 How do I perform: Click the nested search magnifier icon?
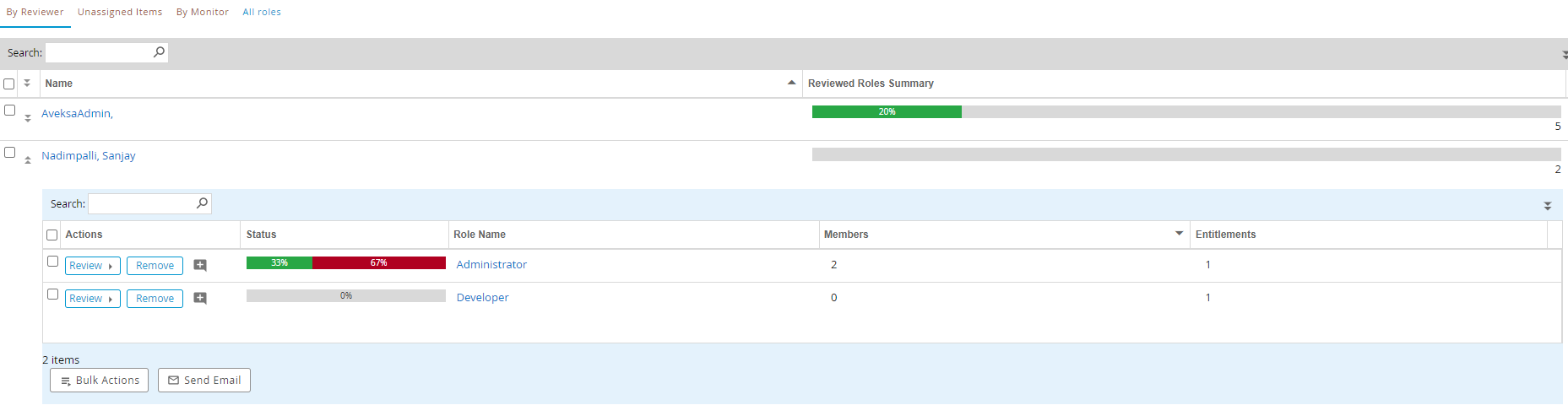coord(202,203)
